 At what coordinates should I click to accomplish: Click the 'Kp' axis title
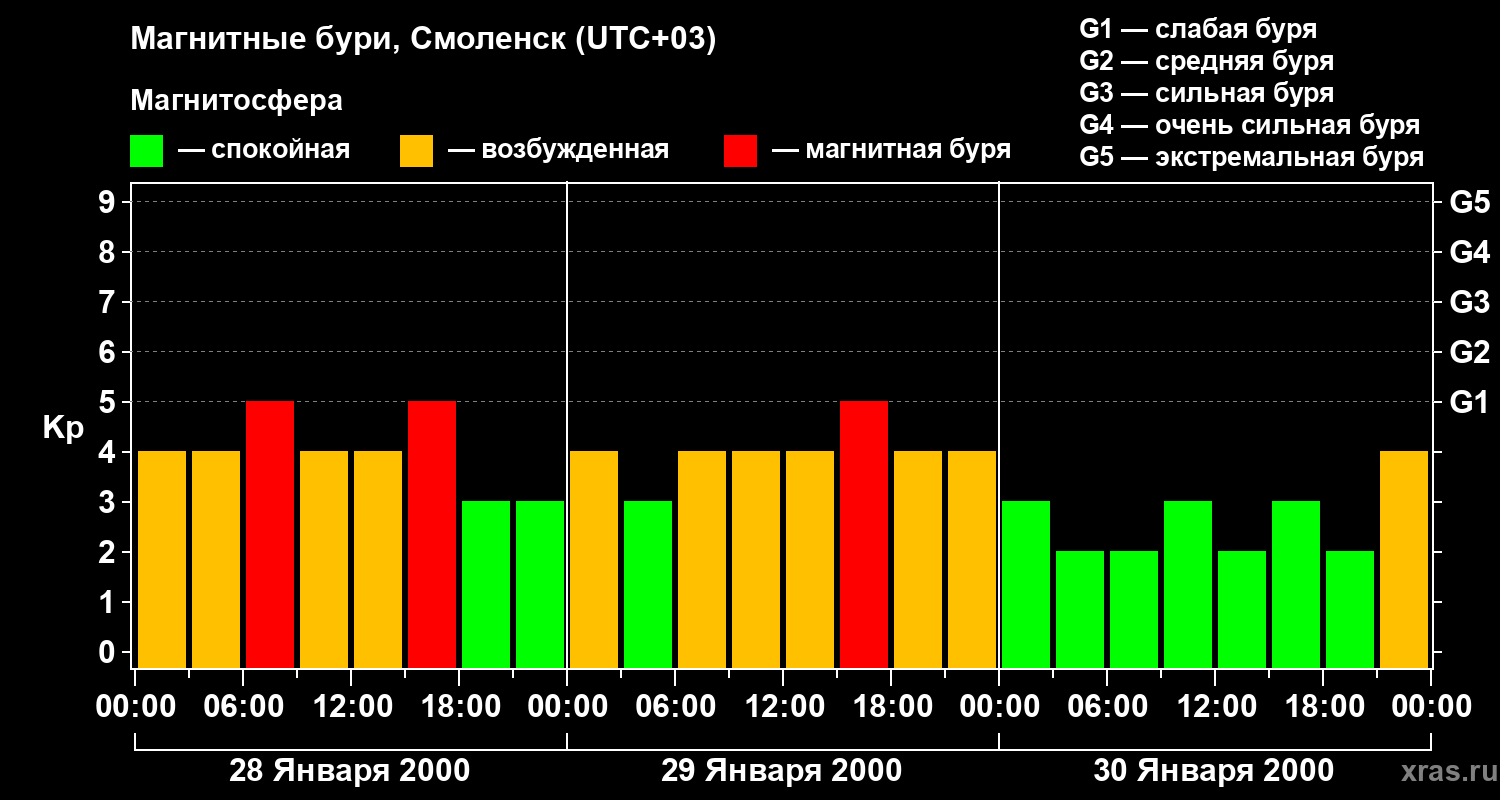pyautogui.click(x=63, y=428)
